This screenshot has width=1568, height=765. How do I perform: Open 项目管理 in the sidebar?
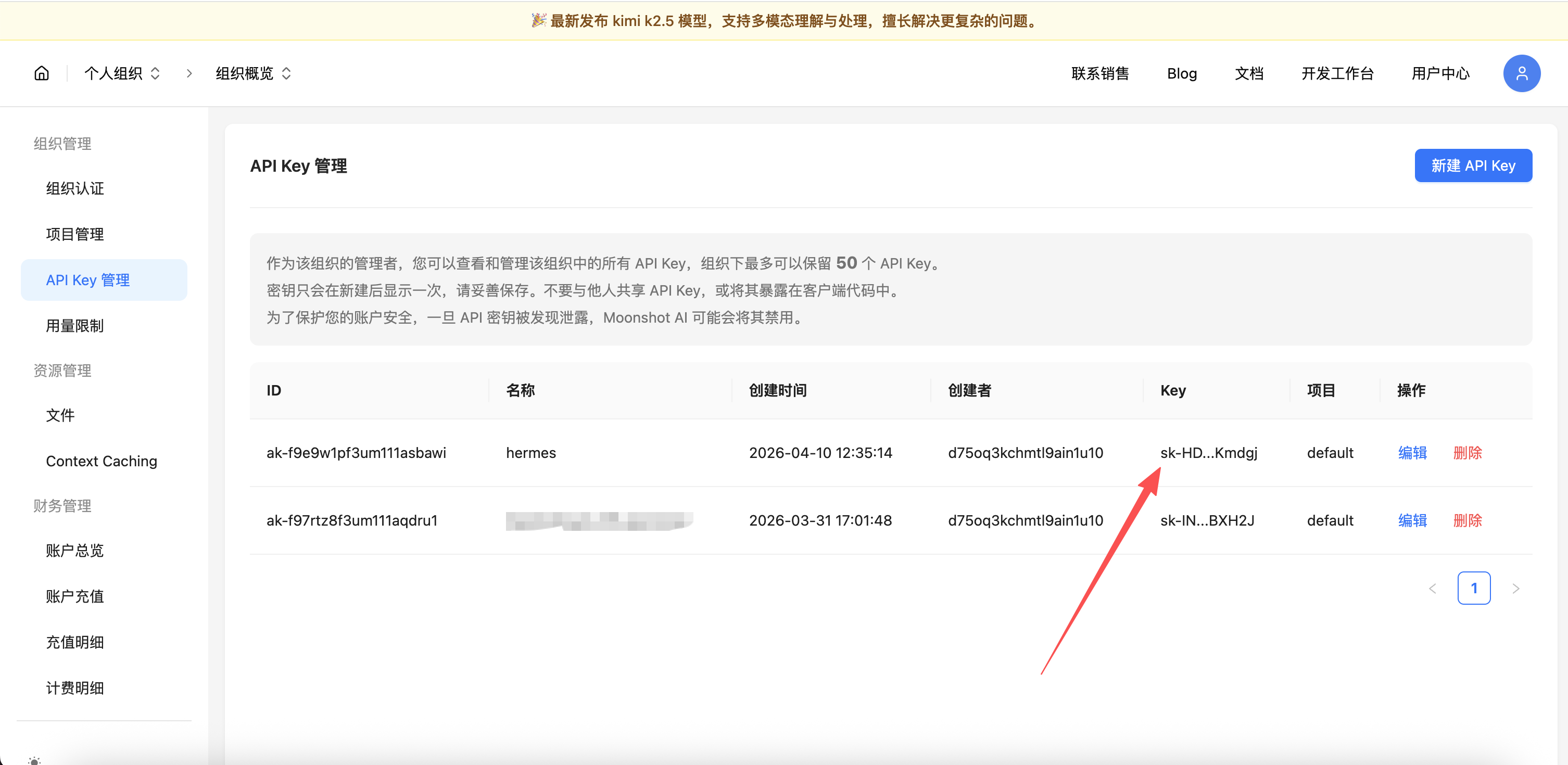coord(75,234)
